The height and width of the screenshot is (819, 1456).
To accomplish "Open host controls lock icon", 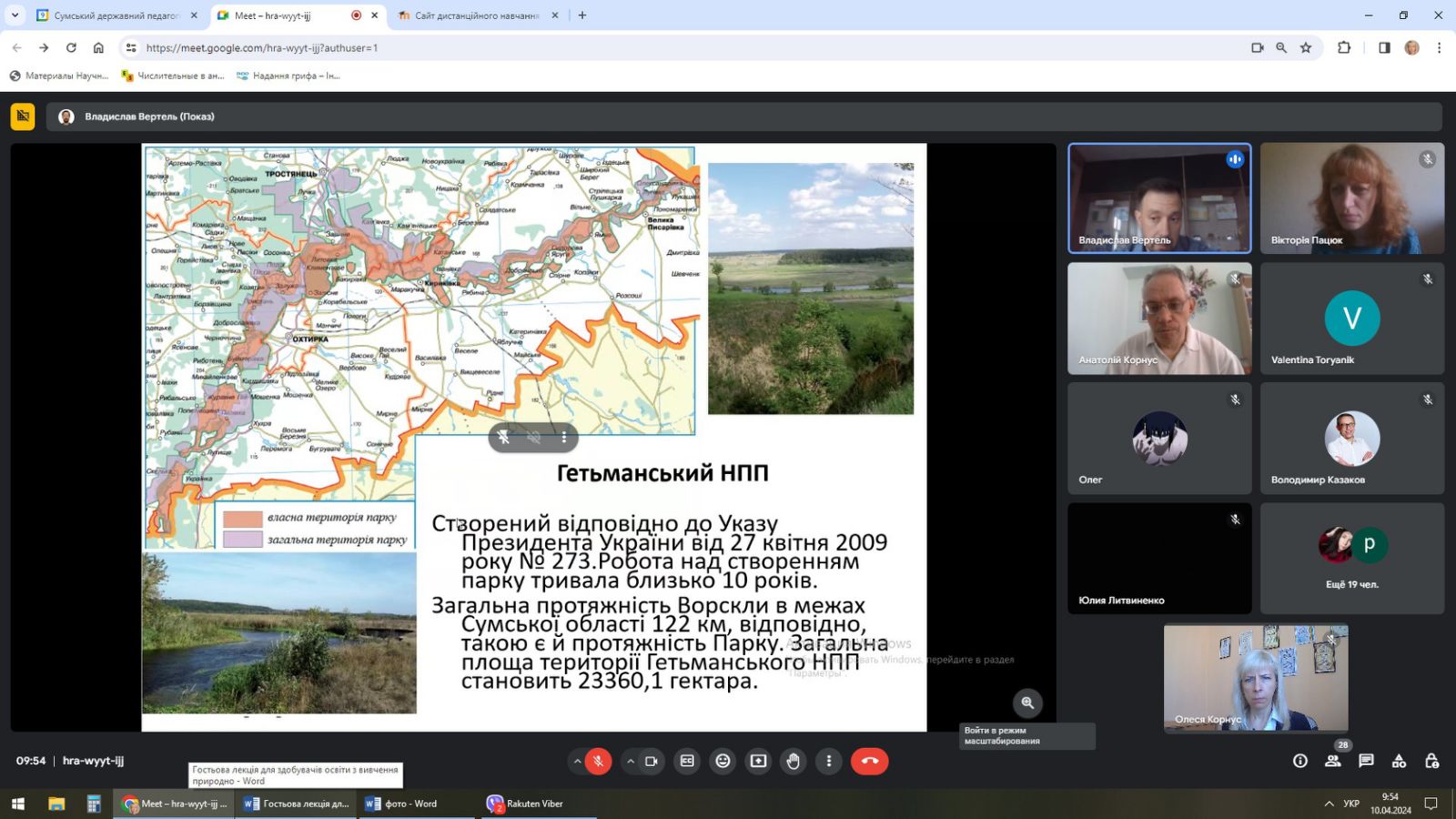I will (x=1431, y=761).
